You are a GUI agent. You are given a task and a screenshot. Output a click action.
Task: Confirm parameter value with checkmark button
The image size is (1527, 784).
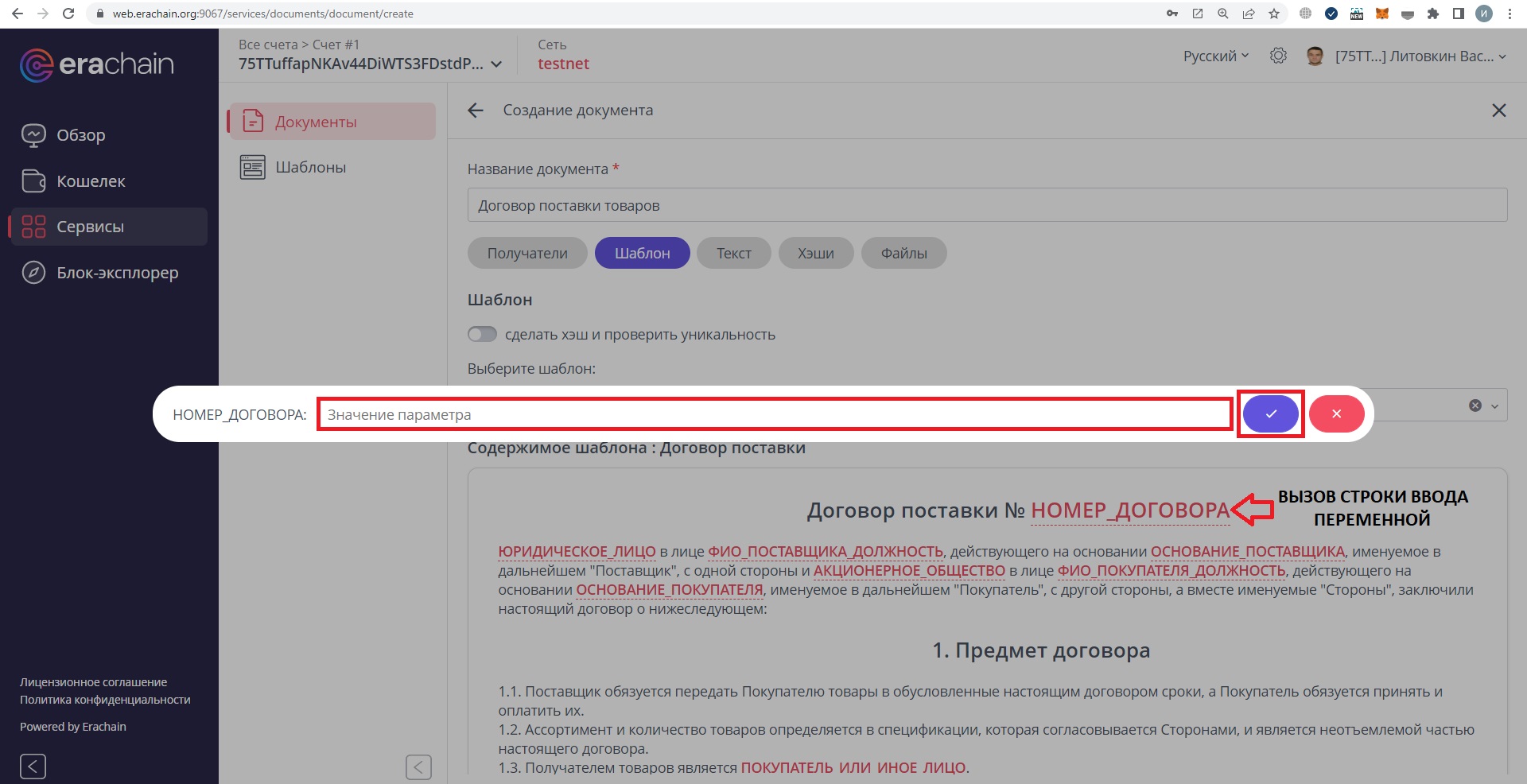pos(1270,413)
